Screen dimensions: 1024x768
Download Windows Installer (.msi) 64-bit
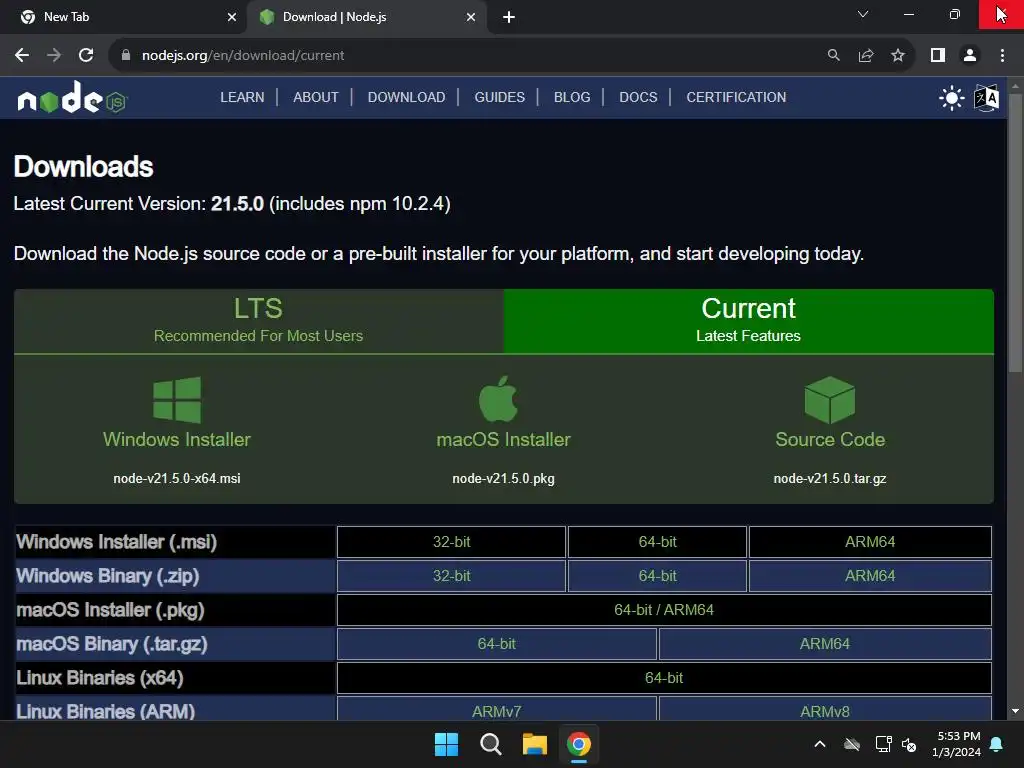click(x=657, y=542)
